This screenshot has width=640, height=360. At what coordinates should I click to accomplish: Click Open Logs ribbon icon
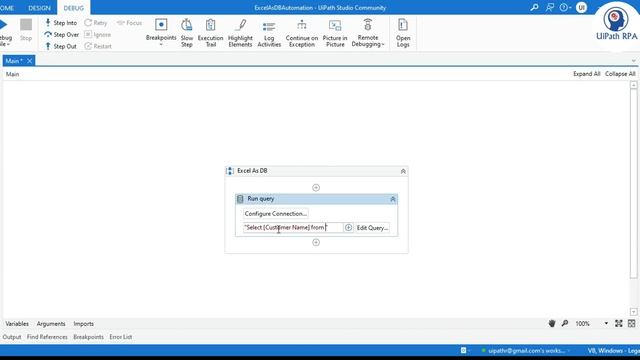pos(403,33)
